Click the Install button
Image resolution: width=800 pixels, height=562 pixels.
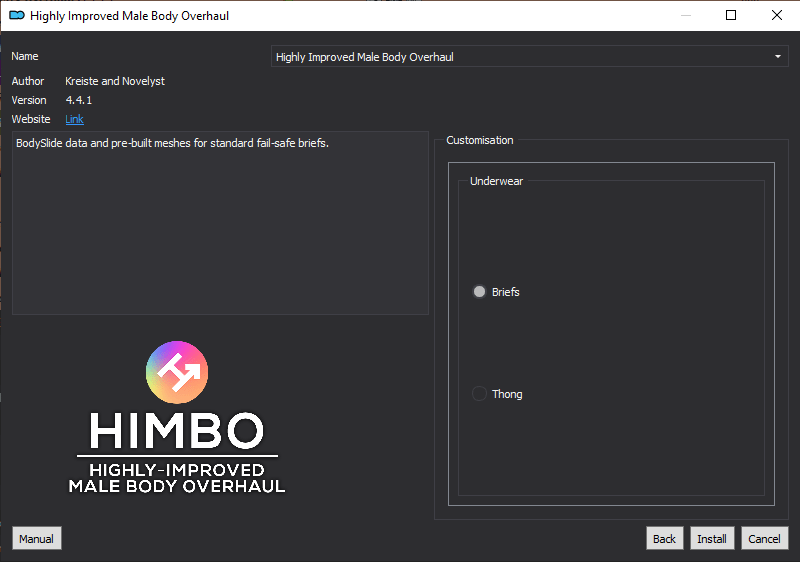coord(712,539)
